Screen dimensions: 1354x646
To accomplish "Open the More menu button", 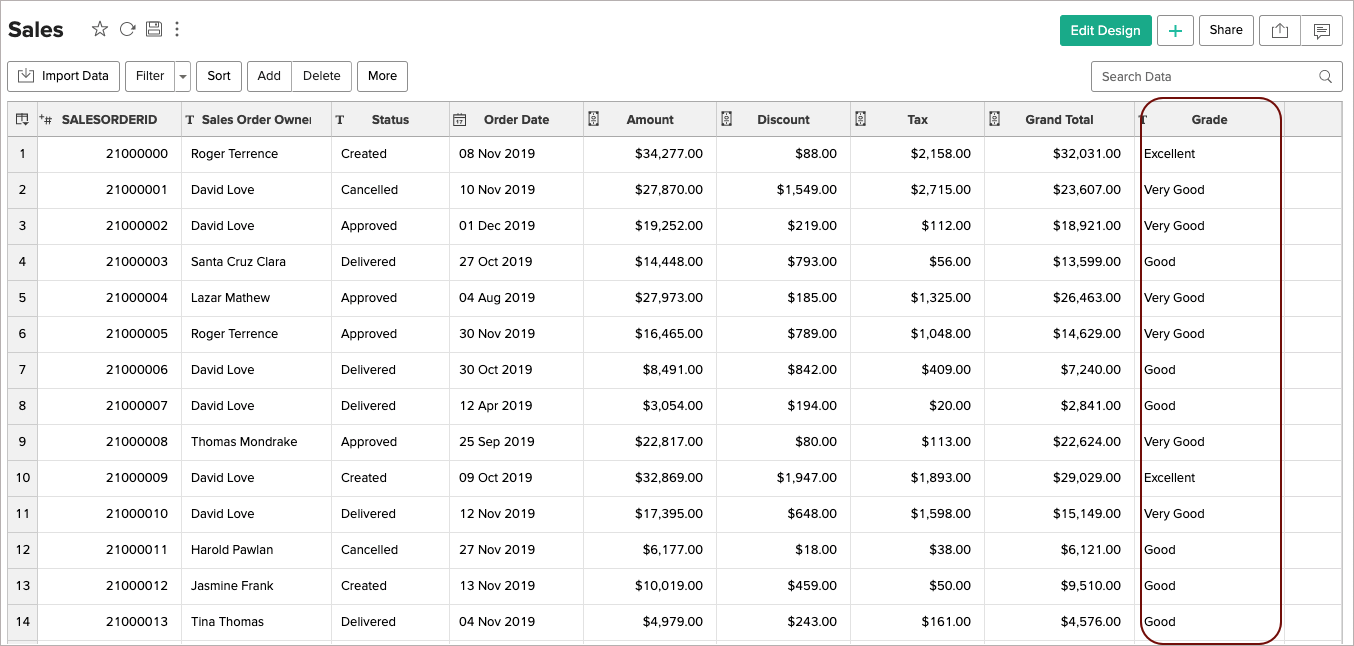I will click(382, 76).
